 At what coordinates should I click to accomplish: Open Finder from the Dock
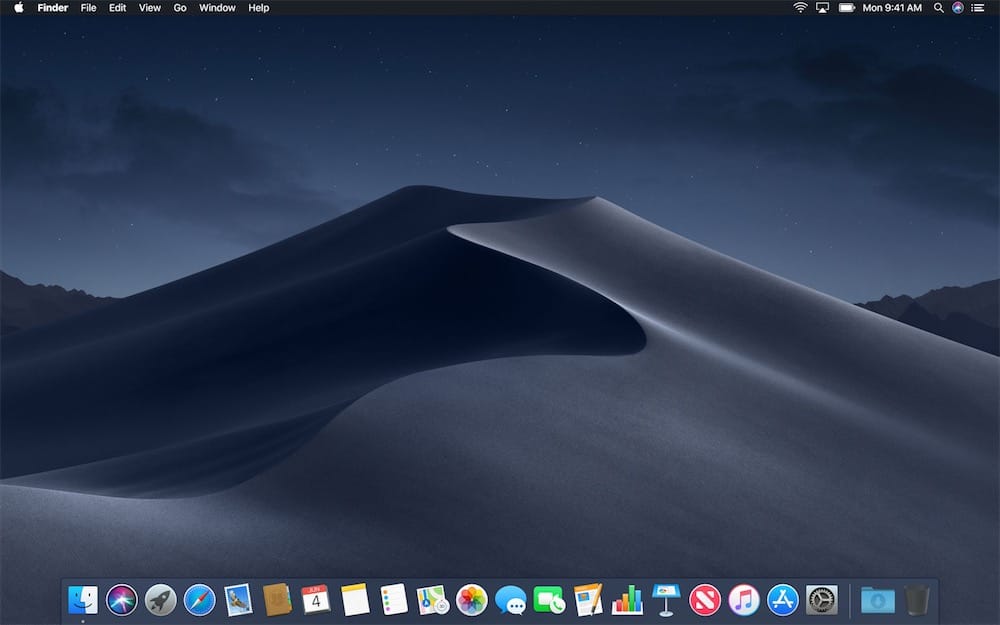point(83,599)
